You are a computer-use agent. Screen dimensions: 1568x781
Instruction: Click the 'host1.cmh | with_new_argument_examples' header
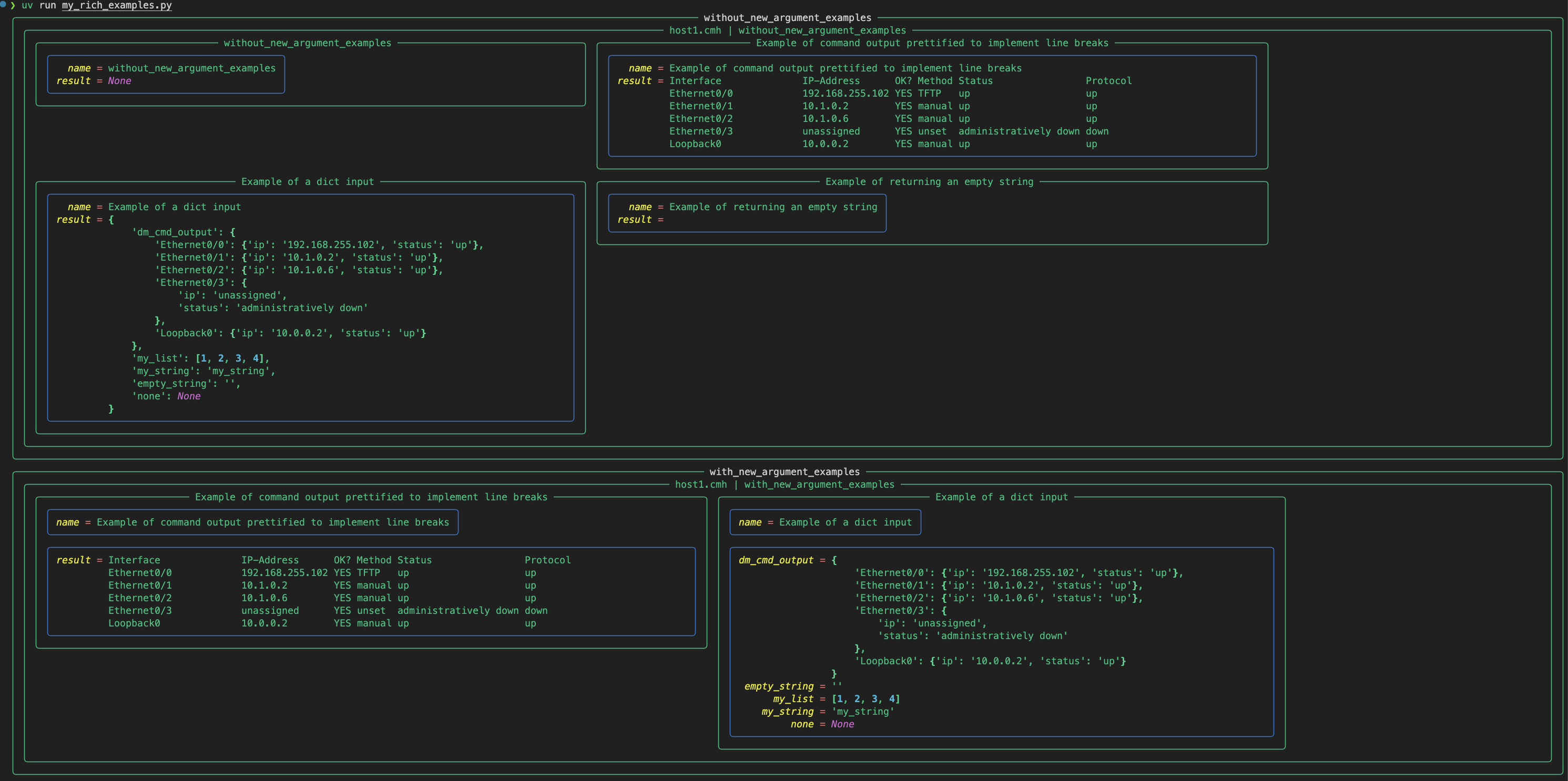785,485
